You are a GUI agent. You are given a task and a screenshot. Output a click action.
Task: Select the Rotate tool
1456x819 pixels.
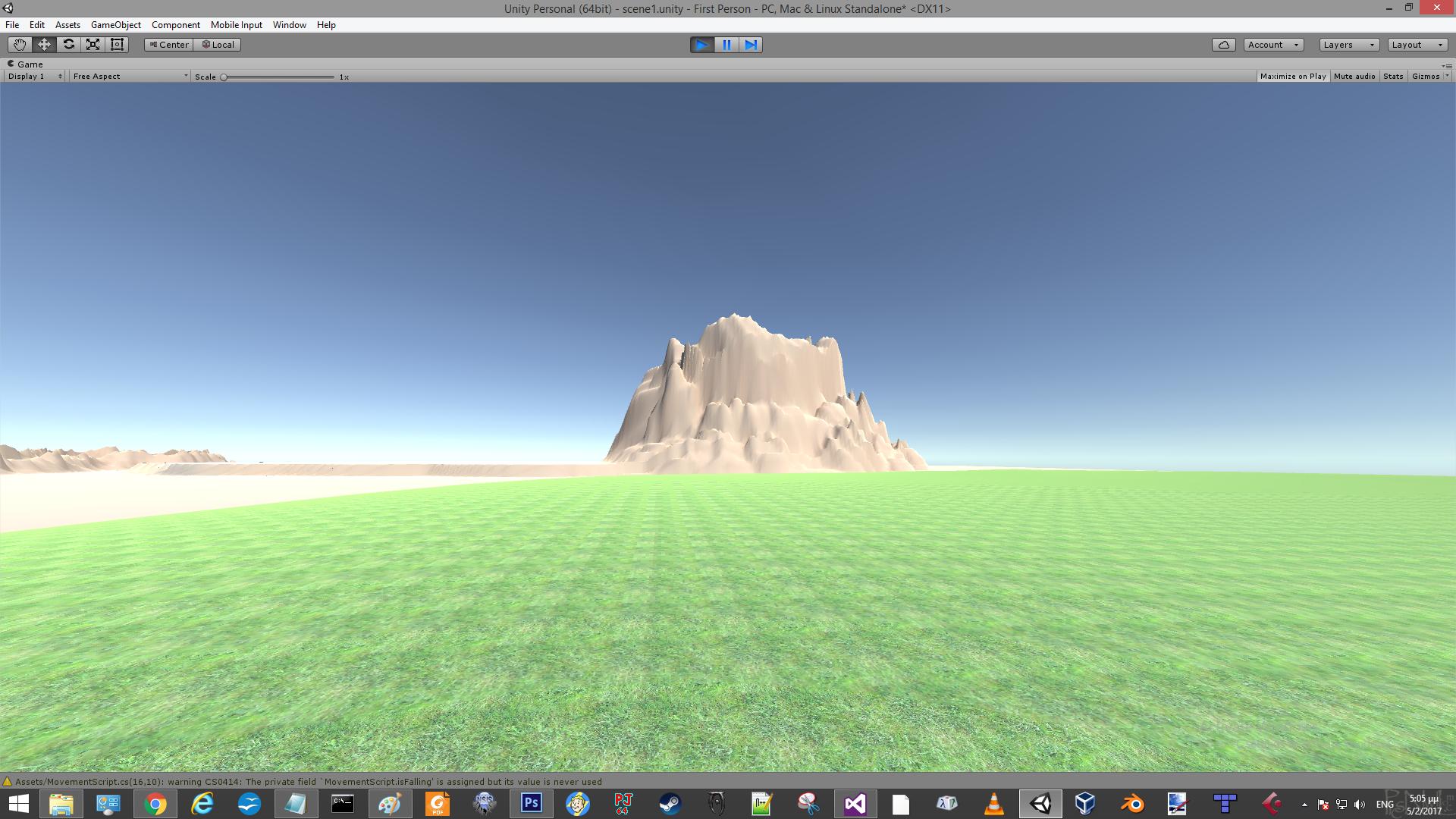(x=68, y=44)
